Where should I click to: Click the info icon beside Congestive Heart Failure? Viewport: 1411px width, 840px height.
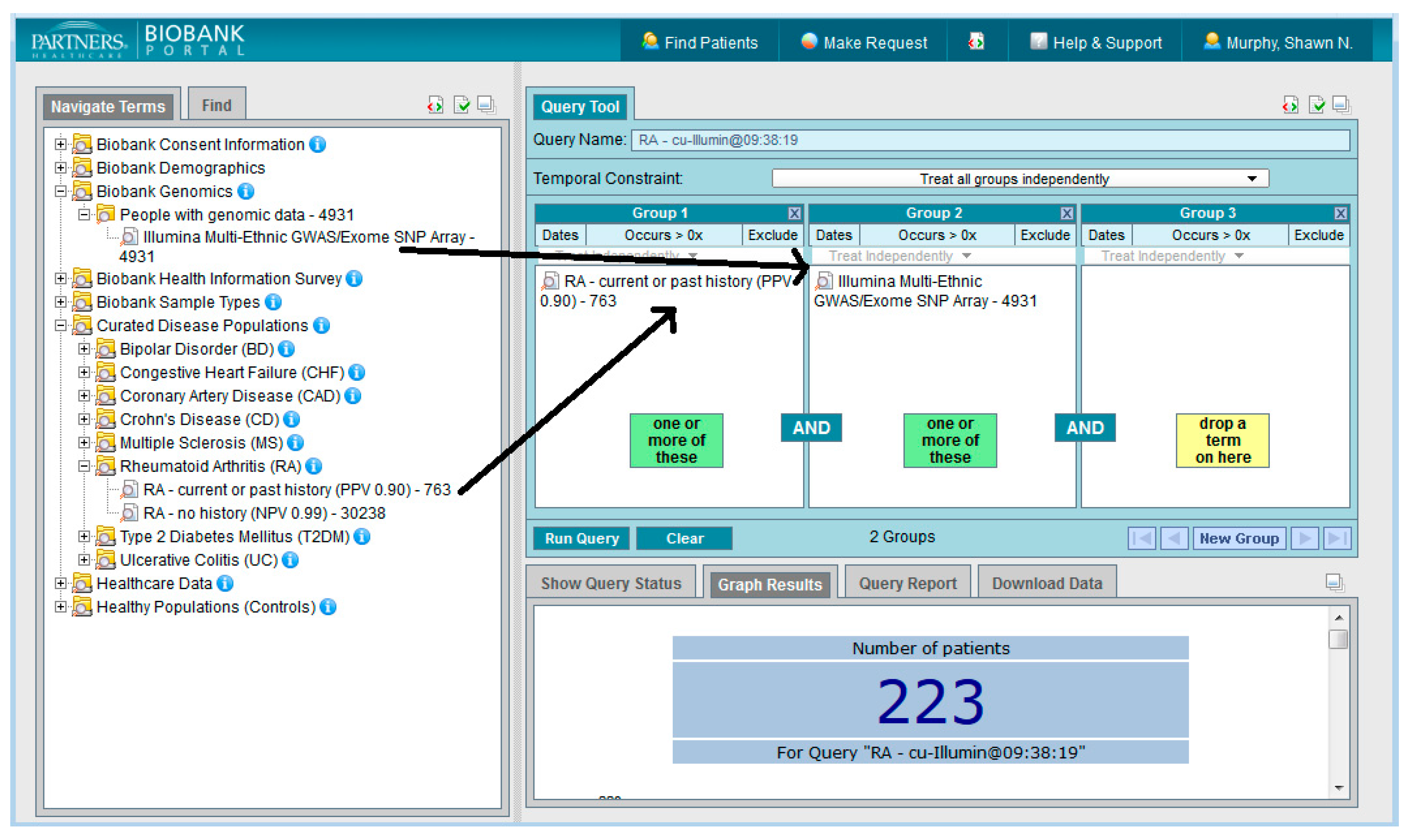click(356, 372)
